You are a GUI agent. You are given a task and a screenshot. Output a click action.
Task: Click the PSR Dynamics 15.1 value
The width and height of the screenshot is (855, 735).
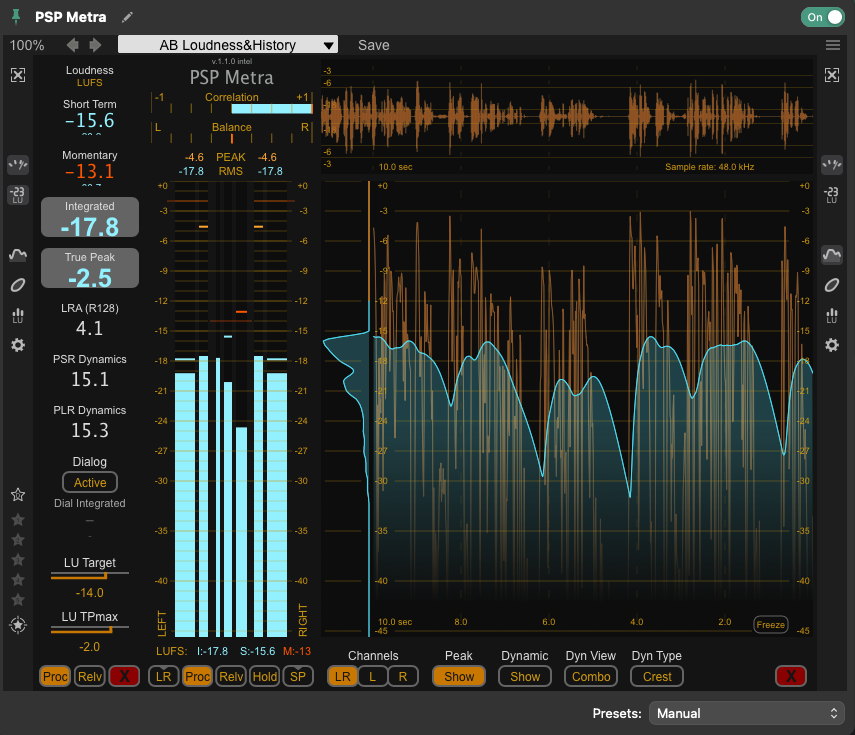(x=90, y=379)
